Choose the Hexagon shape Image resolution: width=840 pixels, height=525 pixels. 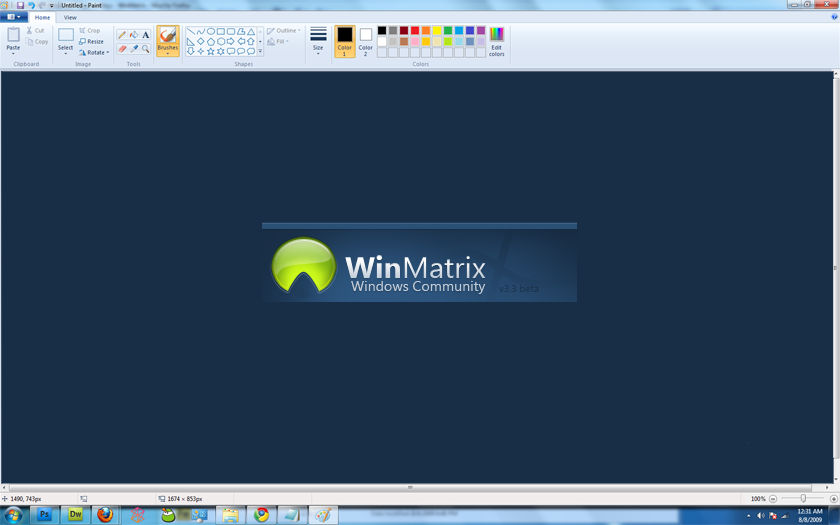tap(221, 42)
